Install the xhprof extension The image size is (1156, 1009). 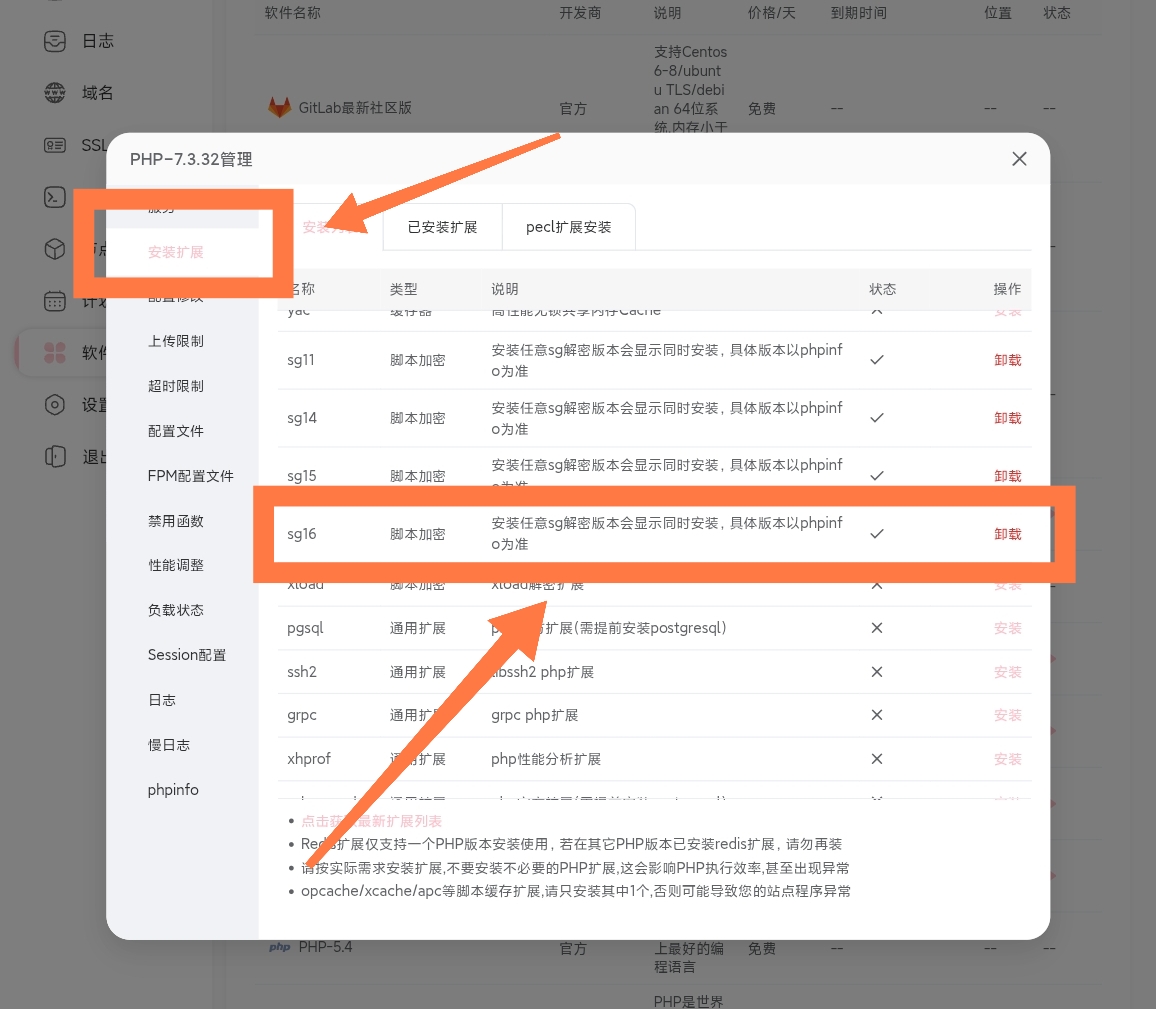pos(1007,759)
